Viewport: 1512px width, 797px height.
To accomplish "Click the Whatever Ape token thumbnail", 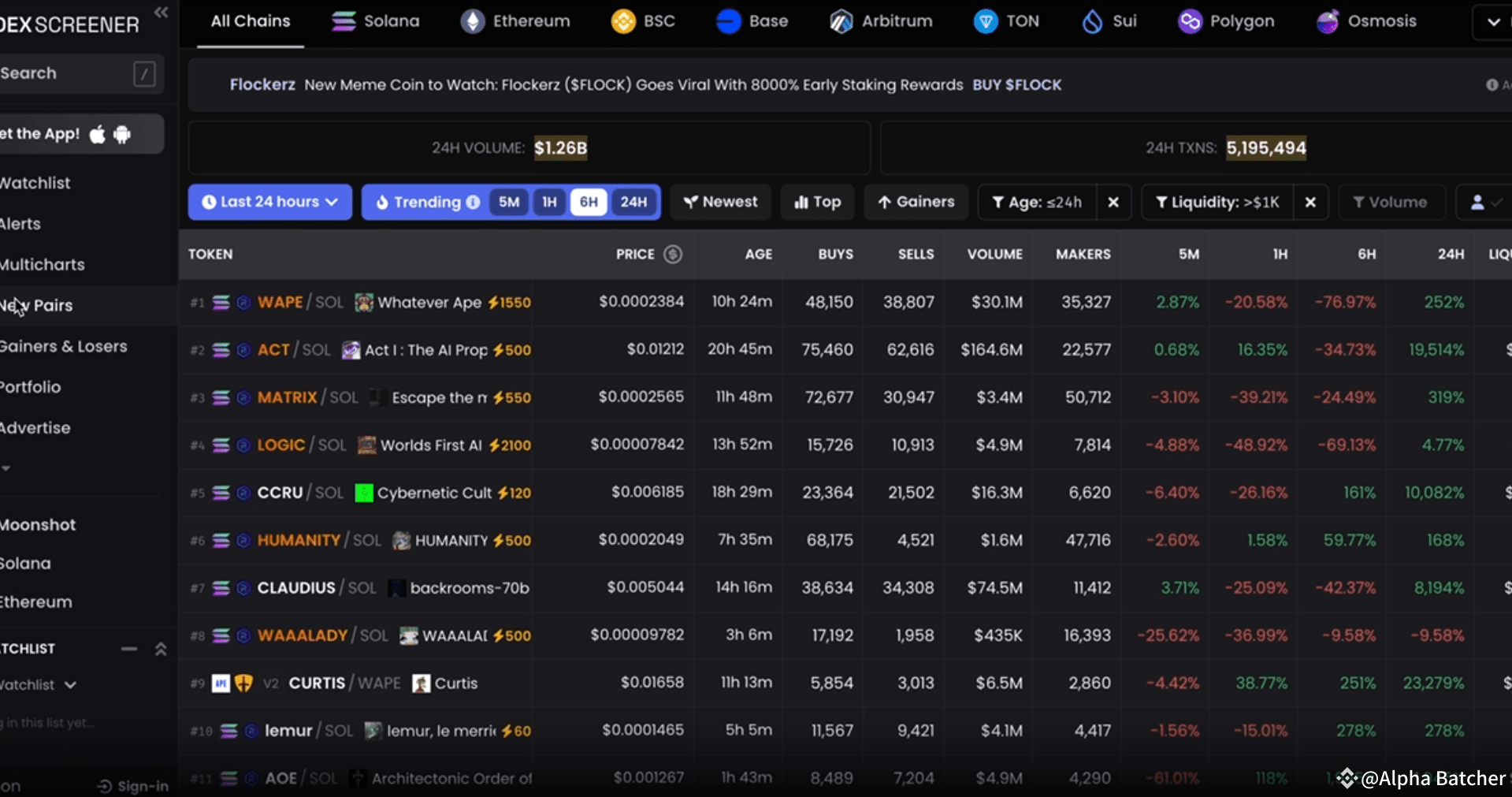I will coord(364,303).
